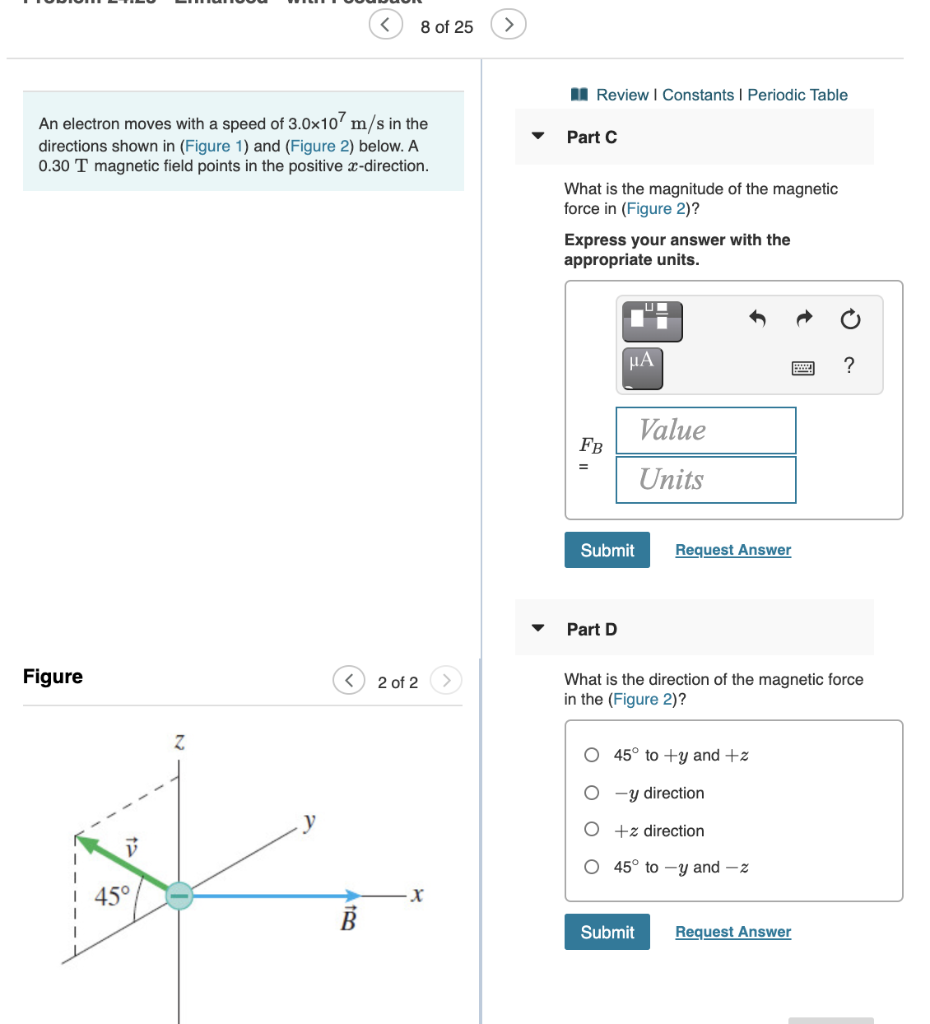Select 45° to +y and +z
The image size is (930, 1024).
point(591,755)
